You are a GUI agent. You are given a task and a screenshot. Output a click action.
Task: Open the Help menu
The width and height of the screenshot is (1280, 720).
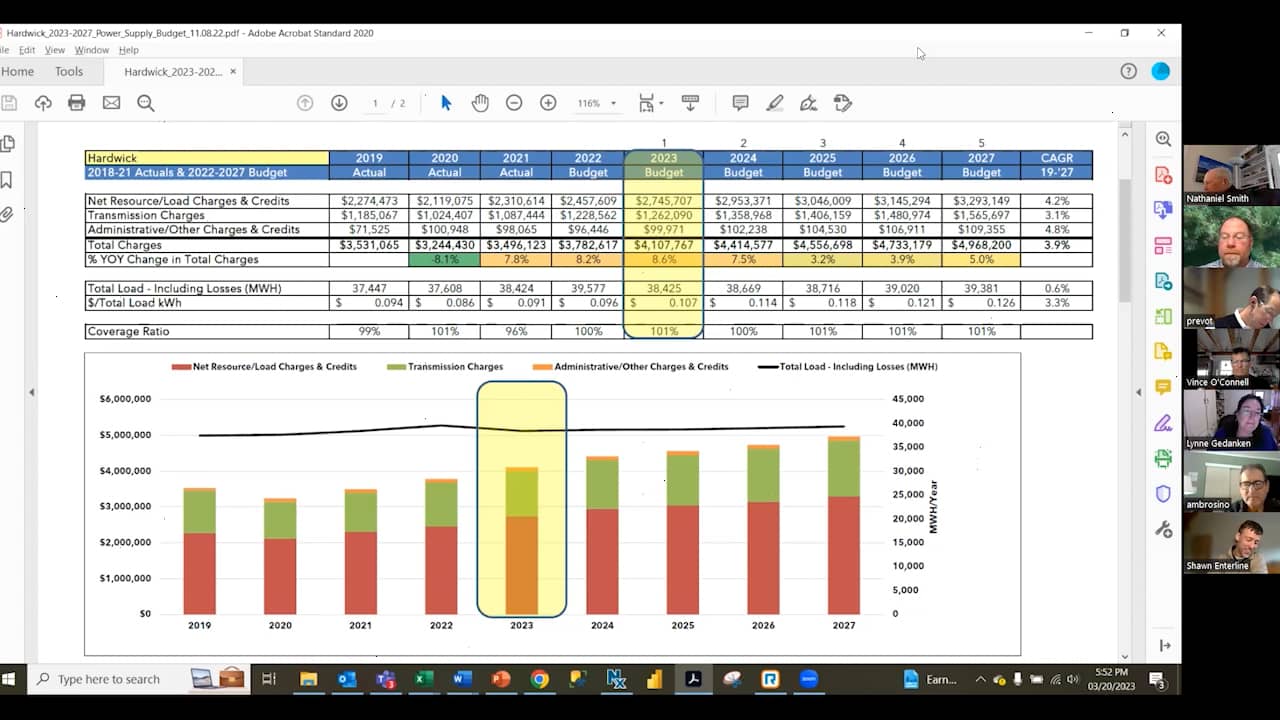pyautogui.click(x=129, y=50)
